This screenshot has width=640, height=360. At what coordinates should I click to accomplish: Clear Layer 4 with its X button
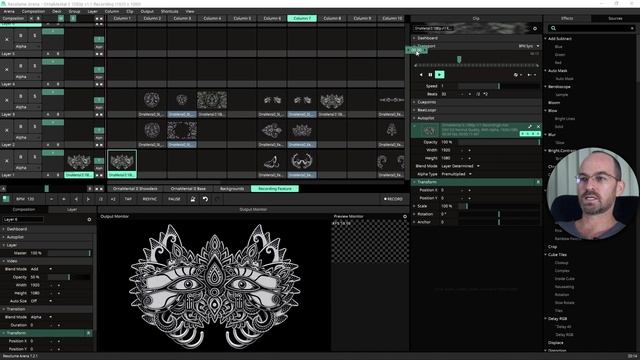[7, 70]
